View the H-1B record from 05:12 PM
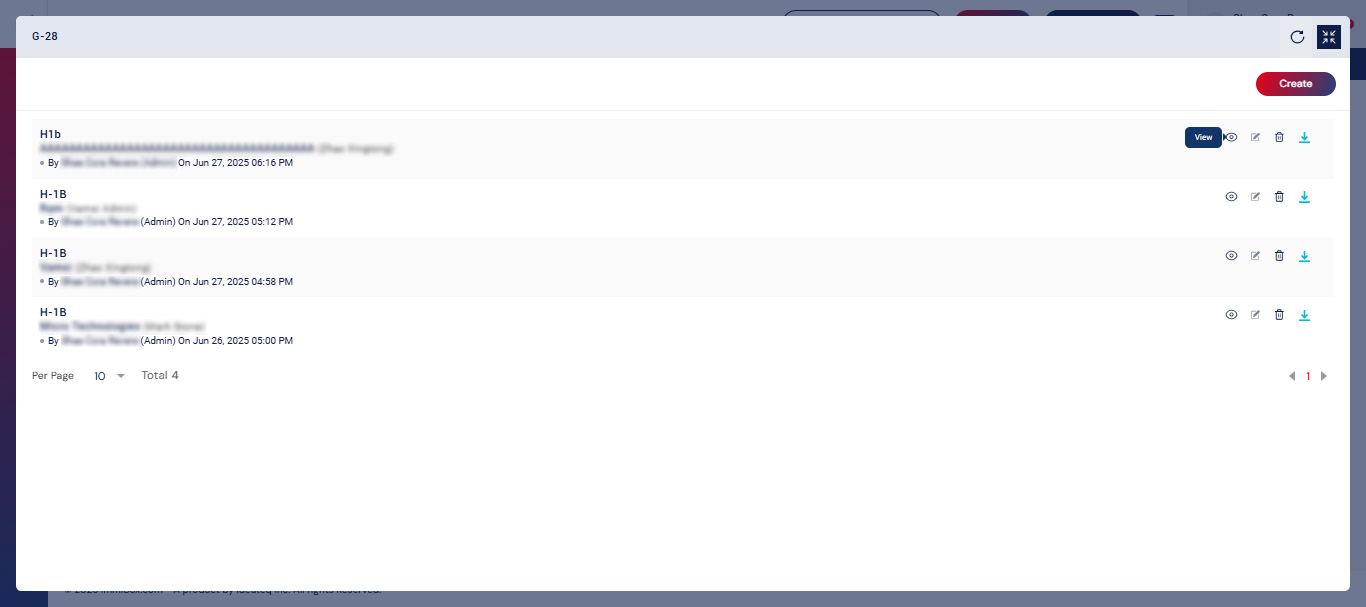 [x=1231, y=197]
